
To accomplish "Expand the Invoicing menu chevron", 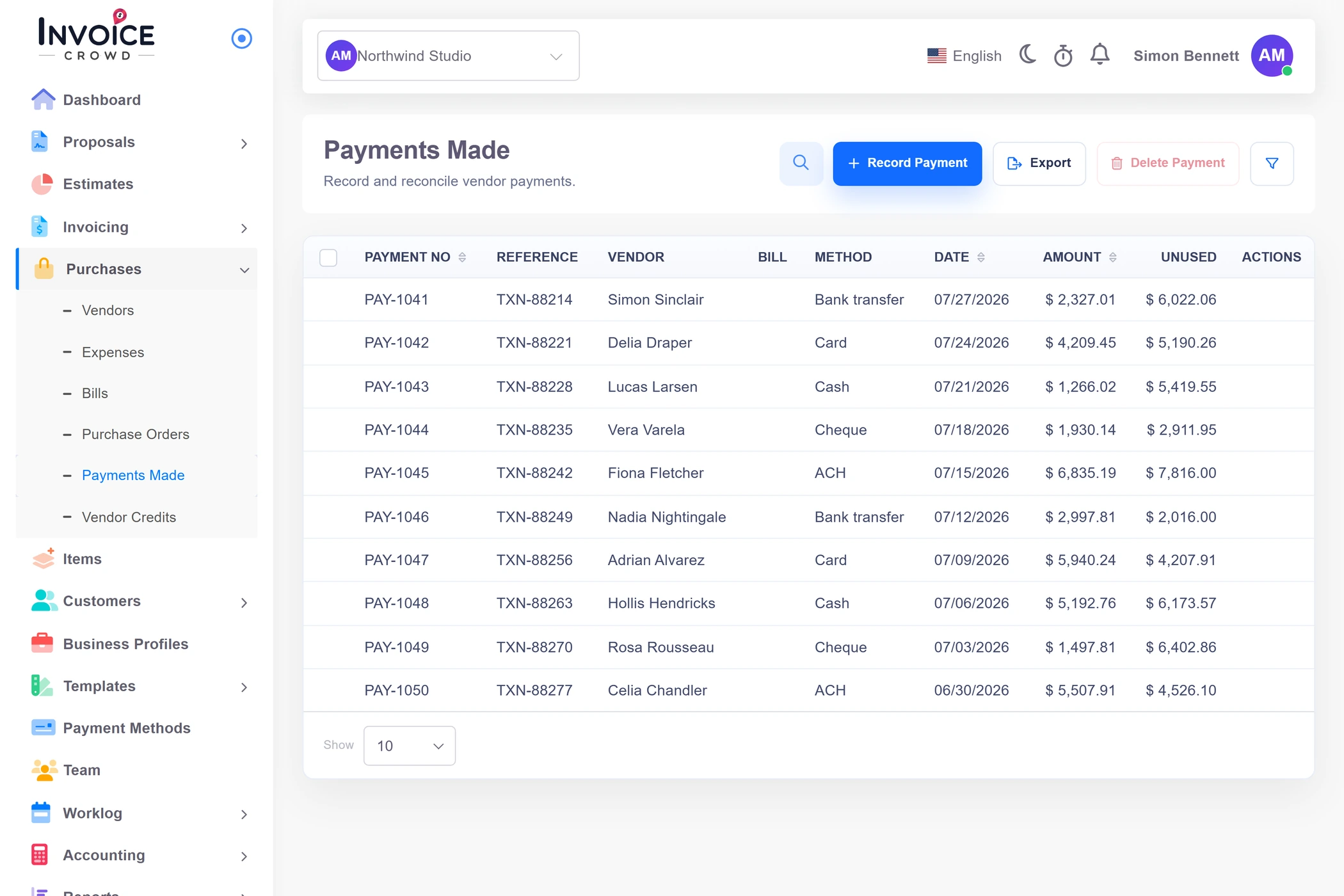I will point(244,228).
